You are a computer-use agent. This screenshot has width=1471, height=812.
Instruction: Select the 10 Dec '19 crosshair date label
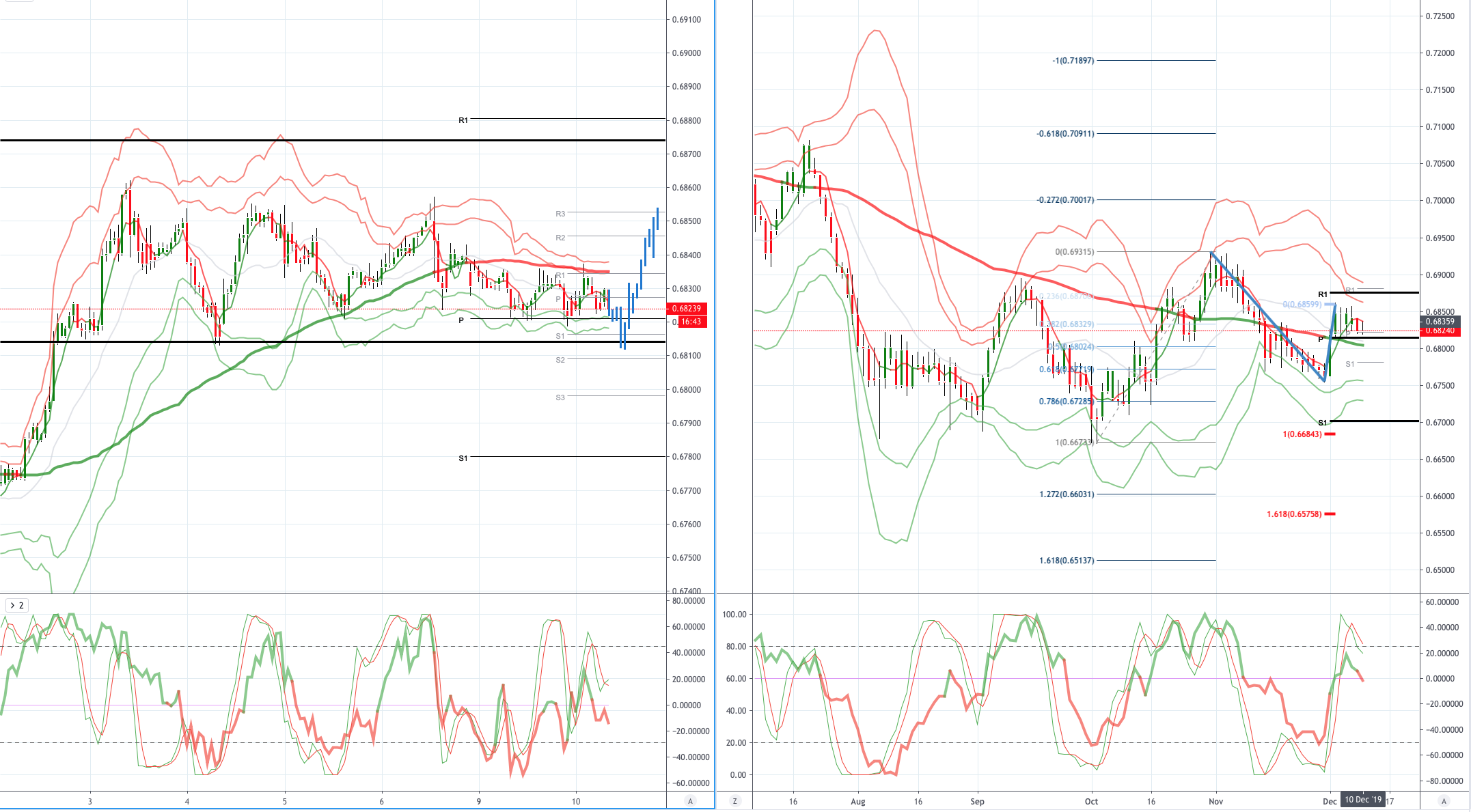click(x=1363, y=800)
